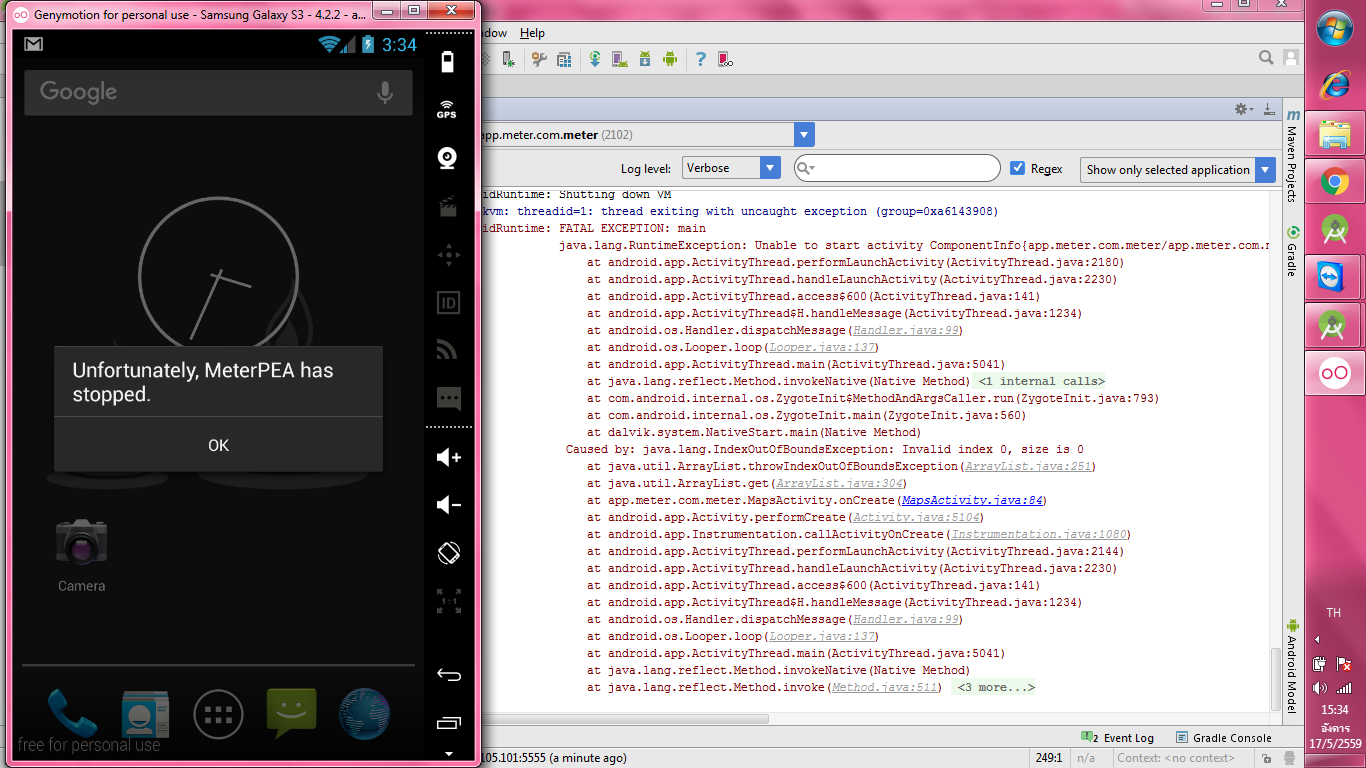Open Genymotion Device Manager toolbar icon
This screenshot has height=768, width=1366.
point(726,59)
